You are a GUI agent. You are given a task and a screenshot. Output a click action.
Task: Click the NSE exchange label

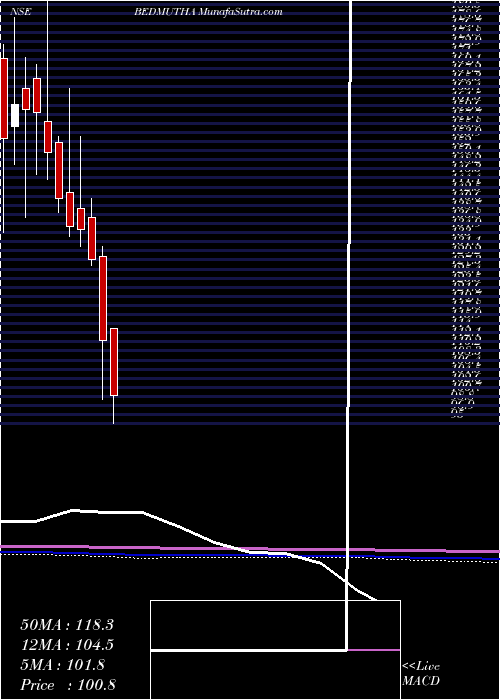pyautogui.click(x=21, y=12)
